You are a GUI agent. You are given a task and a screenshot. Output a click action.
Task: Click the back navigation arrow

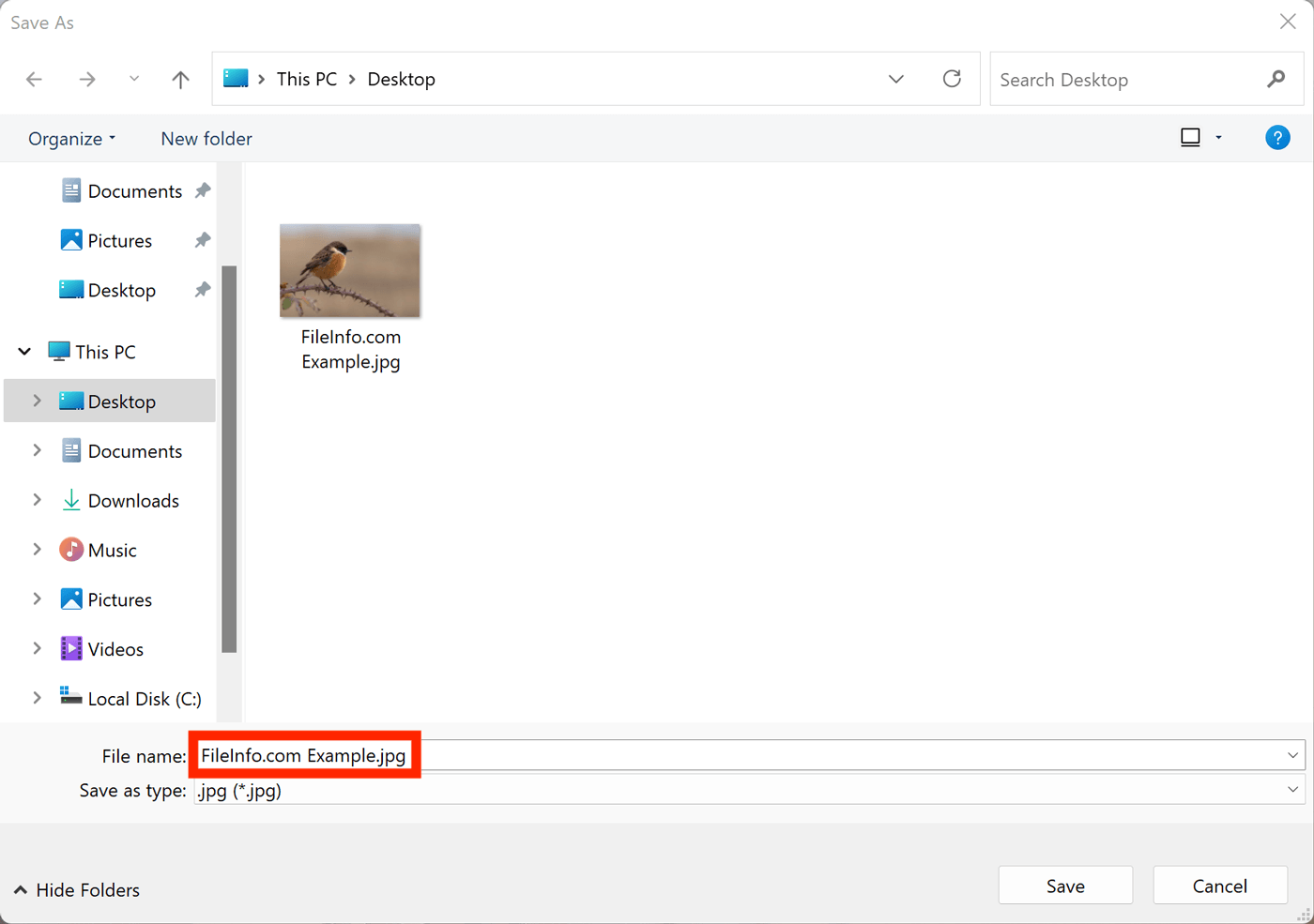tap(34, 79)
